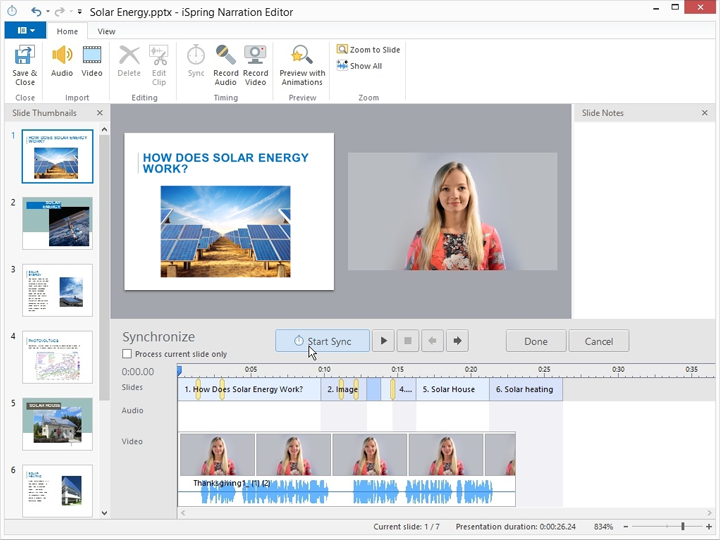720x540 pixels.
Task: Click the 0:00.00 time counter
Action: click(x=138, y=371)
